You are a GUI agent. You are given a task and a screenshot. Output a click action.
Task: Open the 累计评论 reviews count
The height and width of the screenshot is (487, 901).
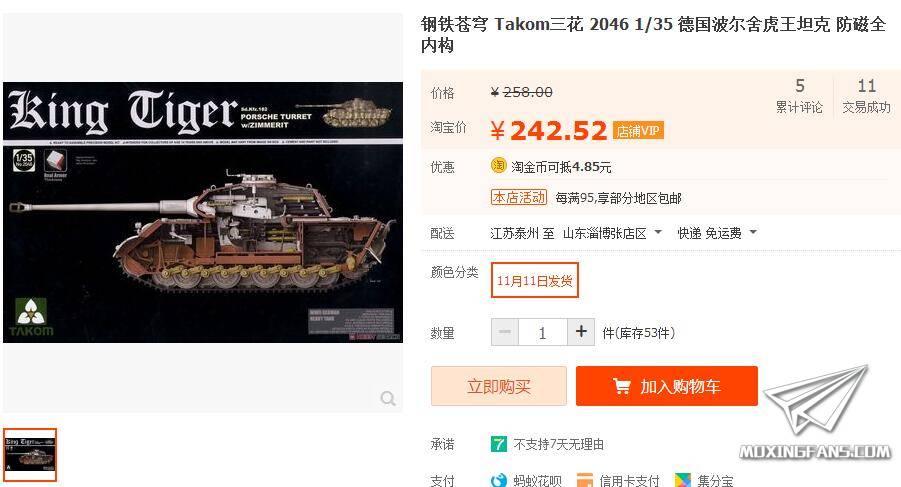point(799,96)
